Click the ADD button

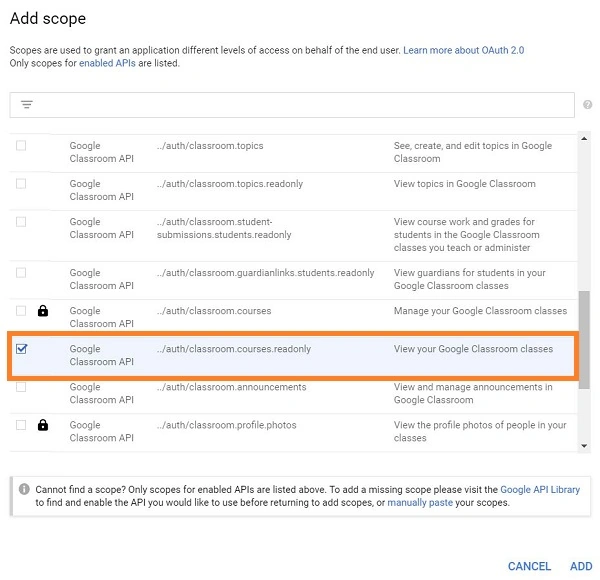point(581,566)
